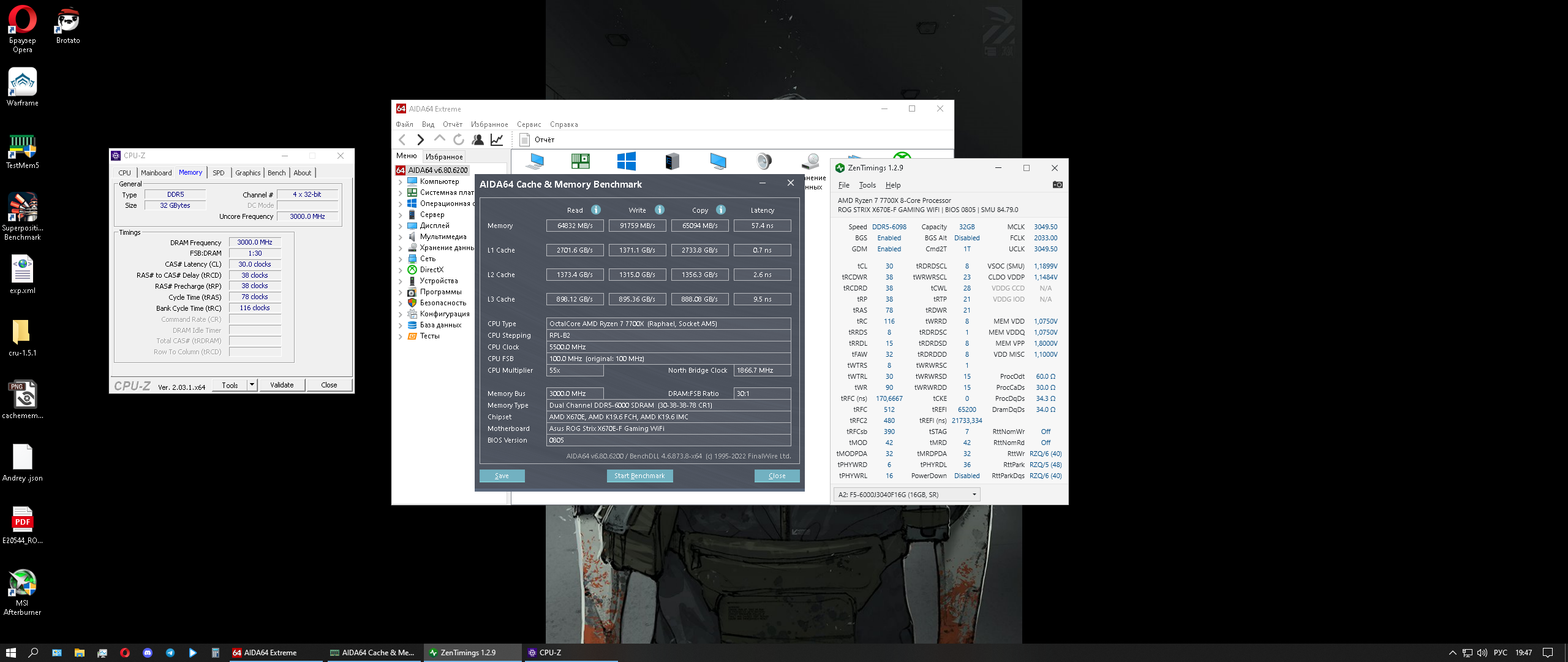
Task: Click the AIDA64 graph chart toolbar icon
Action: coord(497,140)
